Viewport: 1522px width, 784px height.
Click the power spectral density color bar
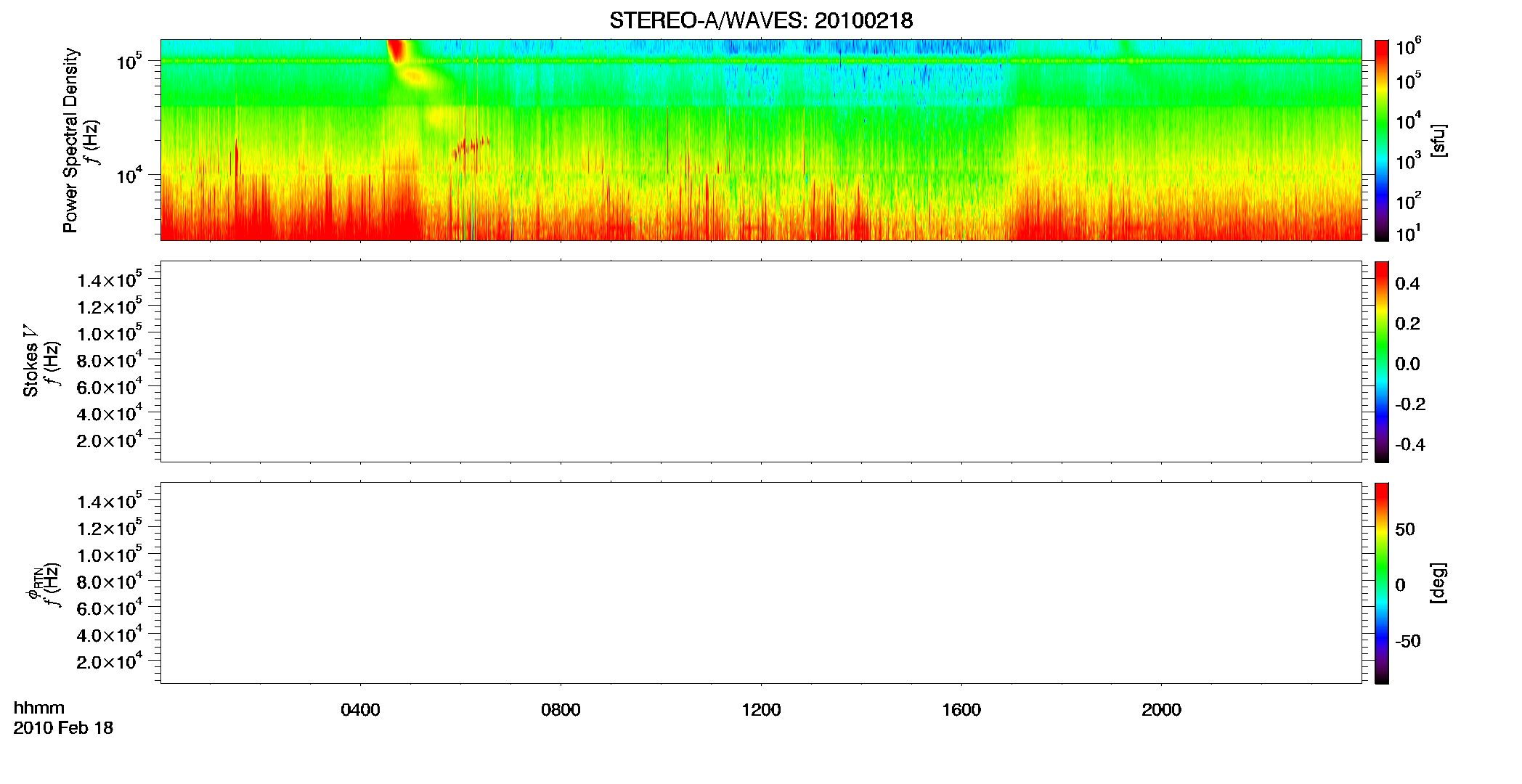[x=1382, y=140]
